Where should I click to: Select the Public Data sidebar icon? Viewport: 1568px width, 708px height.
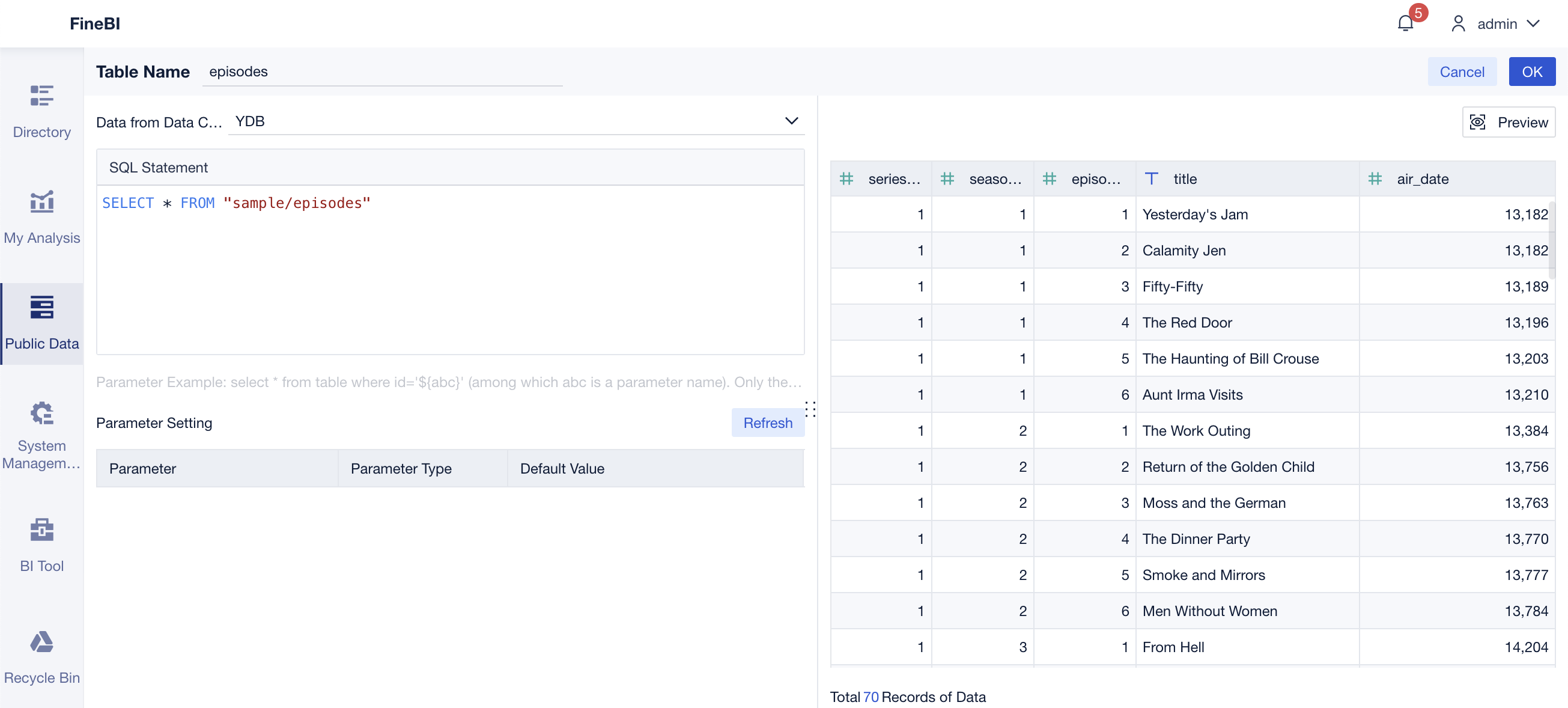41,308
